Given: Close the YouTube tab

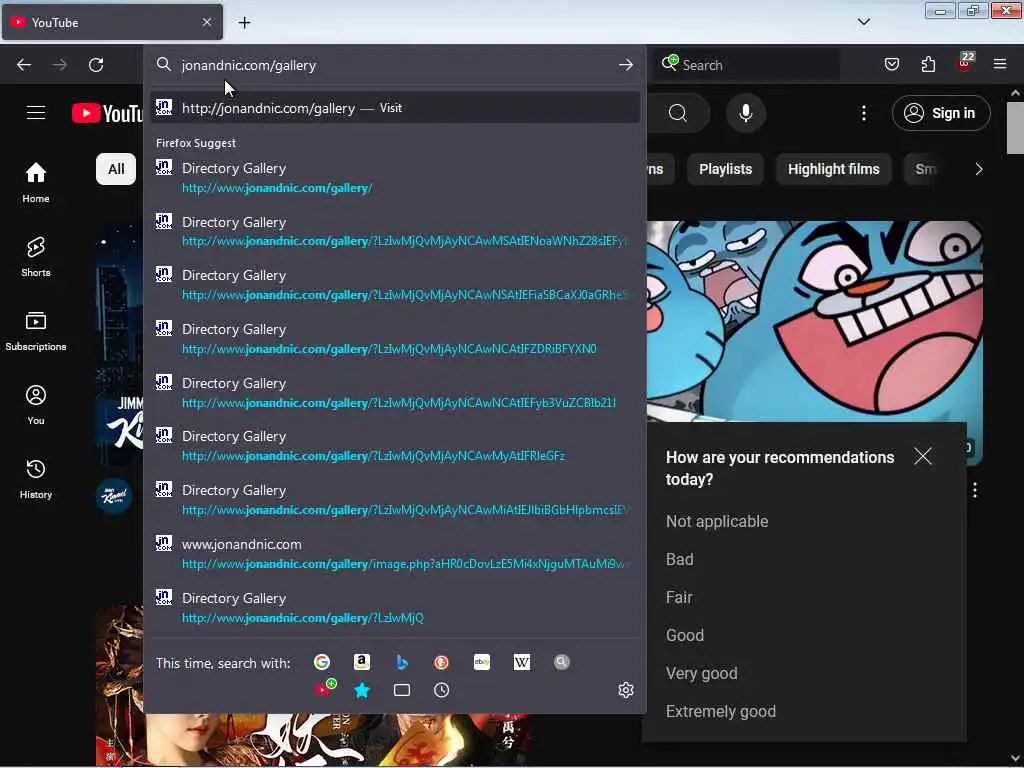Looking at the screenshot, I should (x=206, y=22).
